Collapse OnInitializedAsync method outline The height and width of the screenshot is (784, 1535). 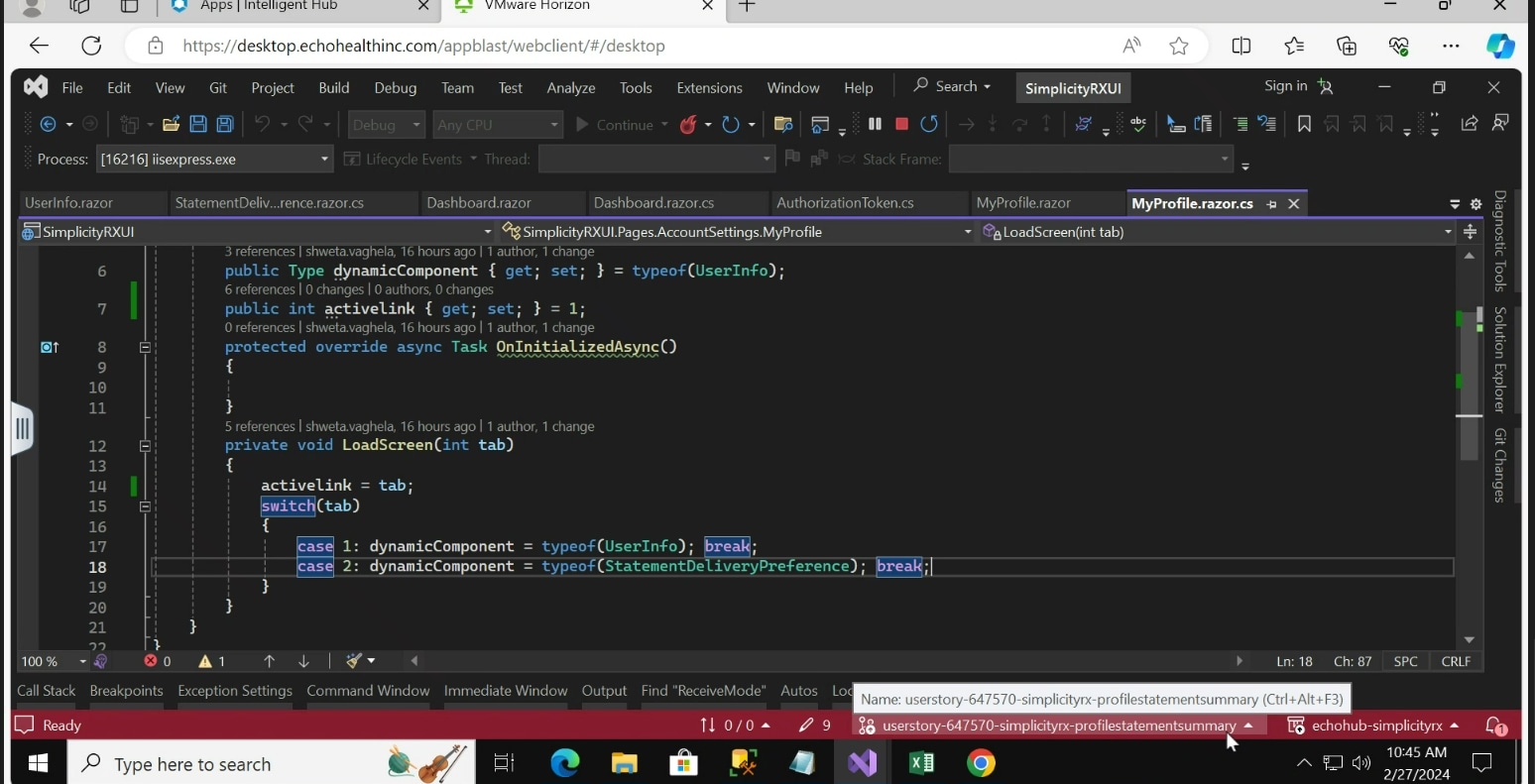[x=145, y=348]
